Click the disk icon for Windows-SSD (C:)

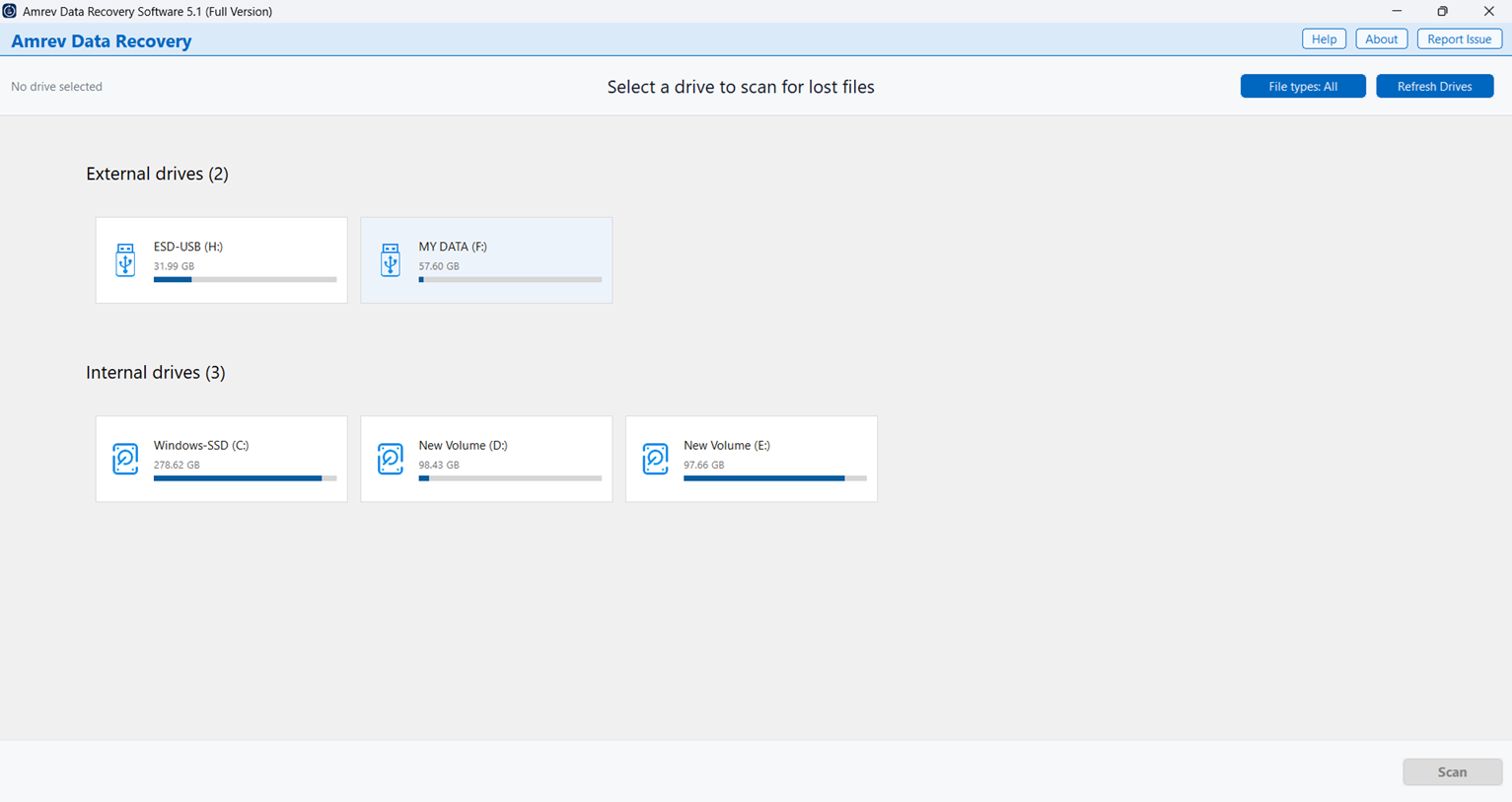point(125,459)
